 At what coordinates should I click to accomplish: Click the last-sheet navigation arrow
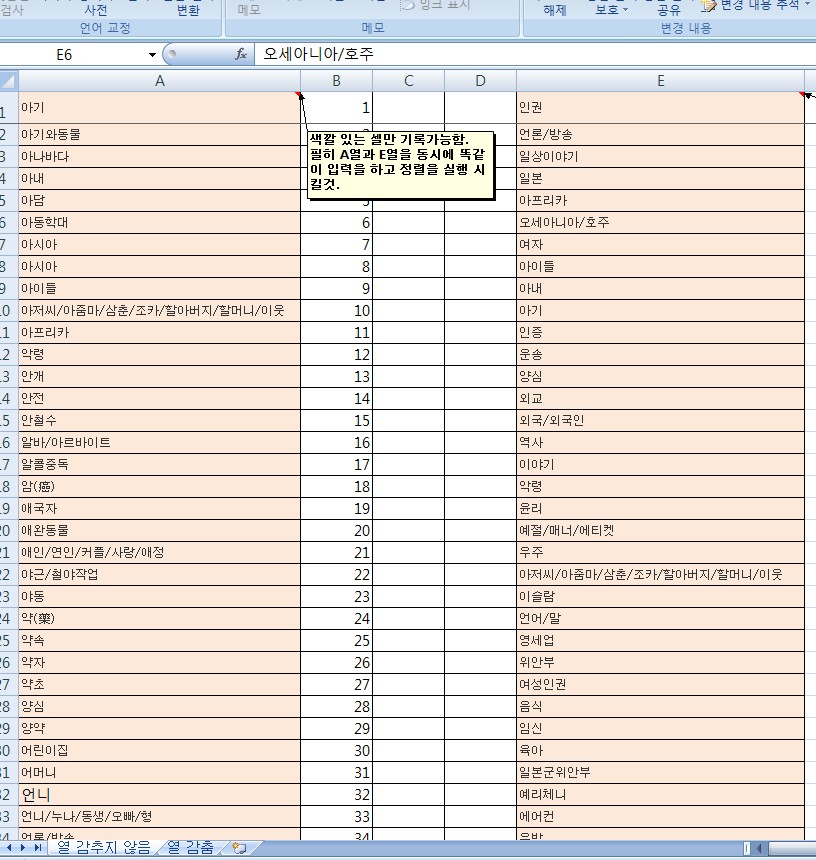(39, 848)
